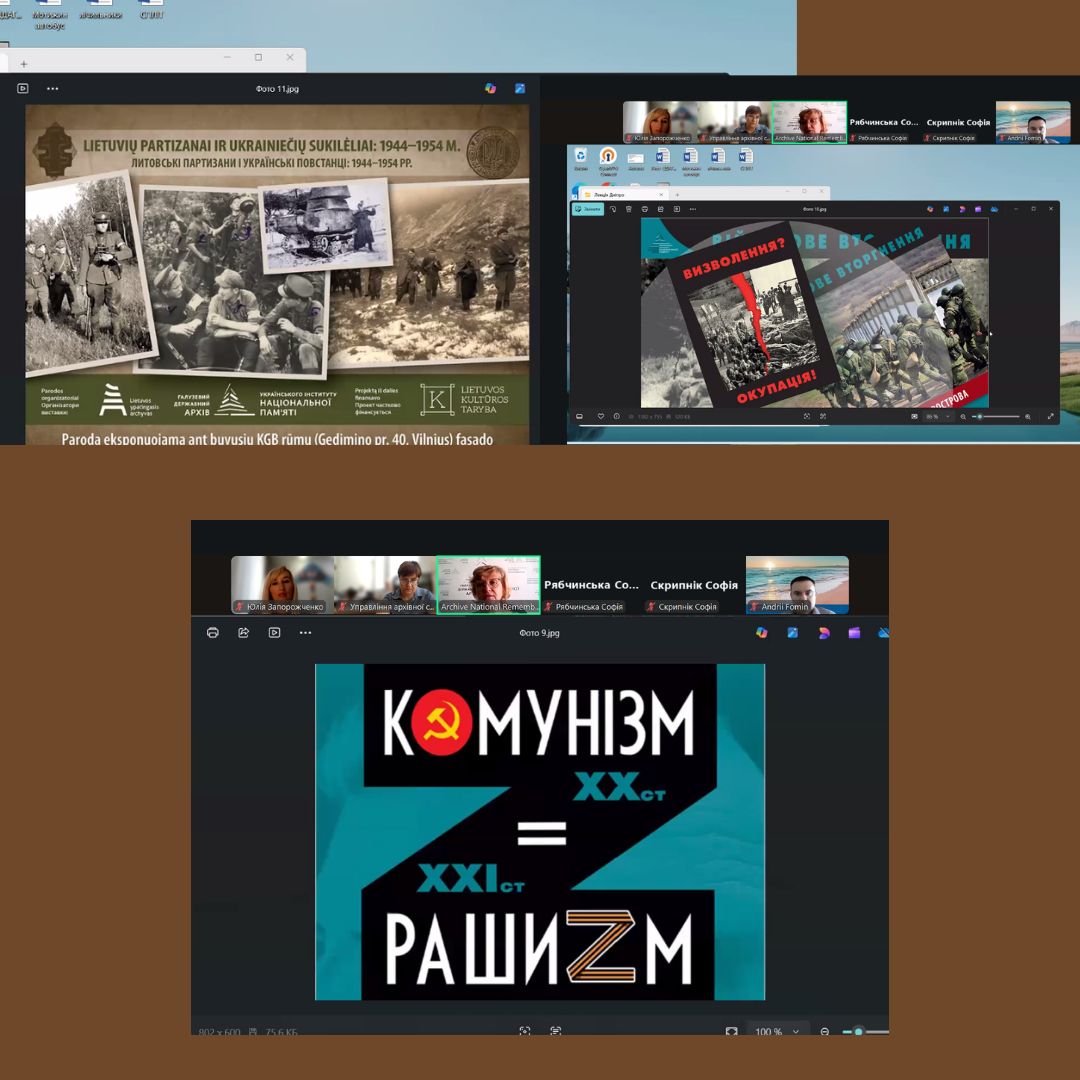Start slideshow in the Фото 9.jpg window
The width and height of the screenshot is (1080, 1080).
[x=274, y=632]
